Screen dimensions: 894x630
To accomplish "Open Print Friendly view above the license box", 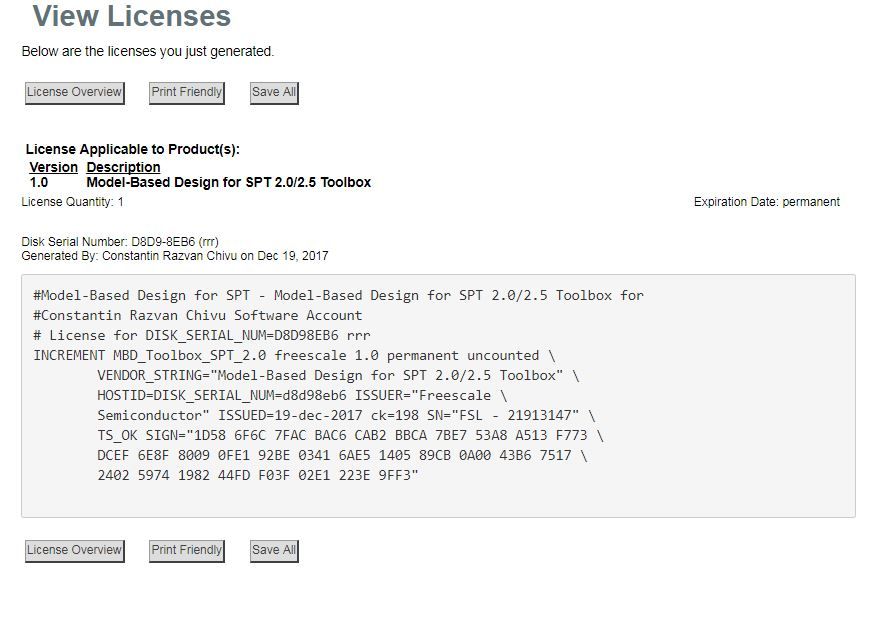I will click(x=187, y=92).
